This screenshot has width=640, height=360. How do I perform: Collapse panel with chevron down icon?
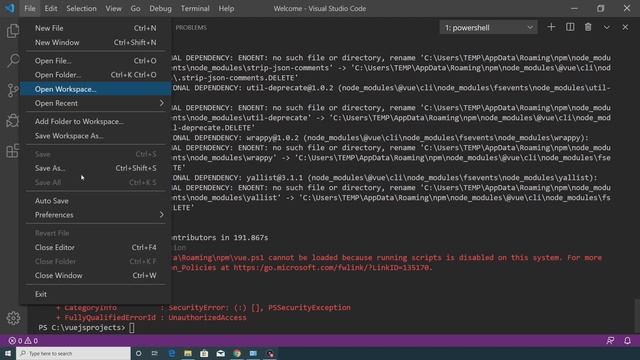pyautogui.click(x=607, y=27)
